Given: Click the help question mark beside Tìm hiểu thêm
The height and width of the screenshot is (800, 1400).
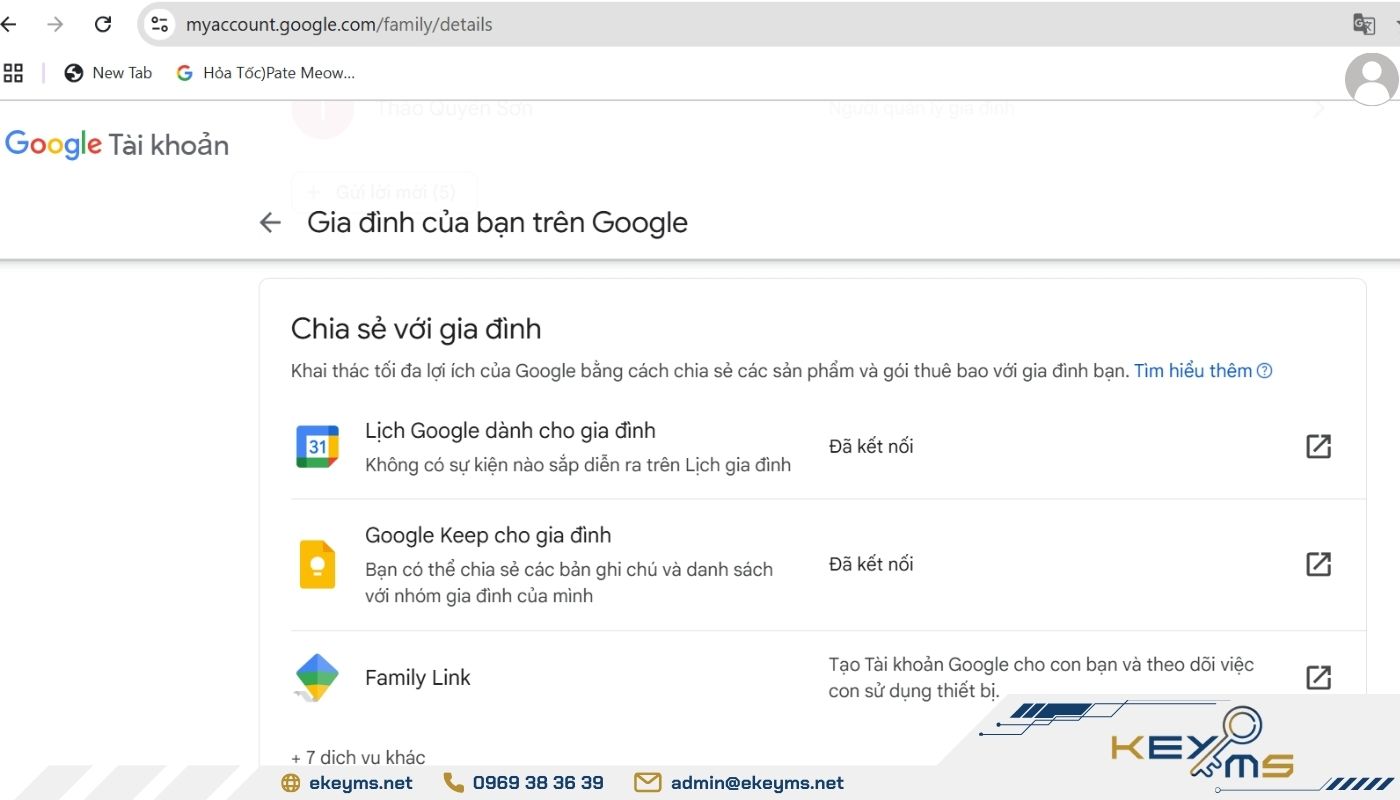Looking at the screenshot, I should pyautogui.click(x=1265, y=371).
